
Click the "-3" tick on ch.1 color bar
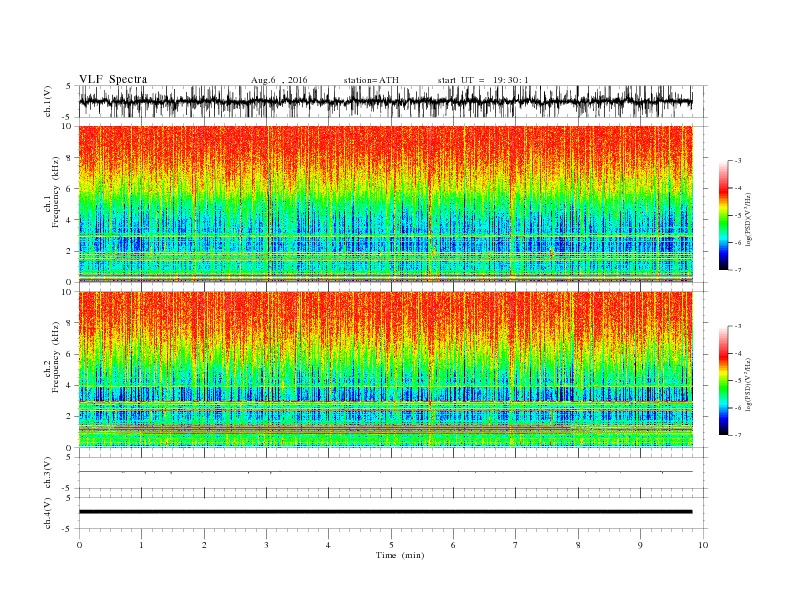click(x=738, y=161)
